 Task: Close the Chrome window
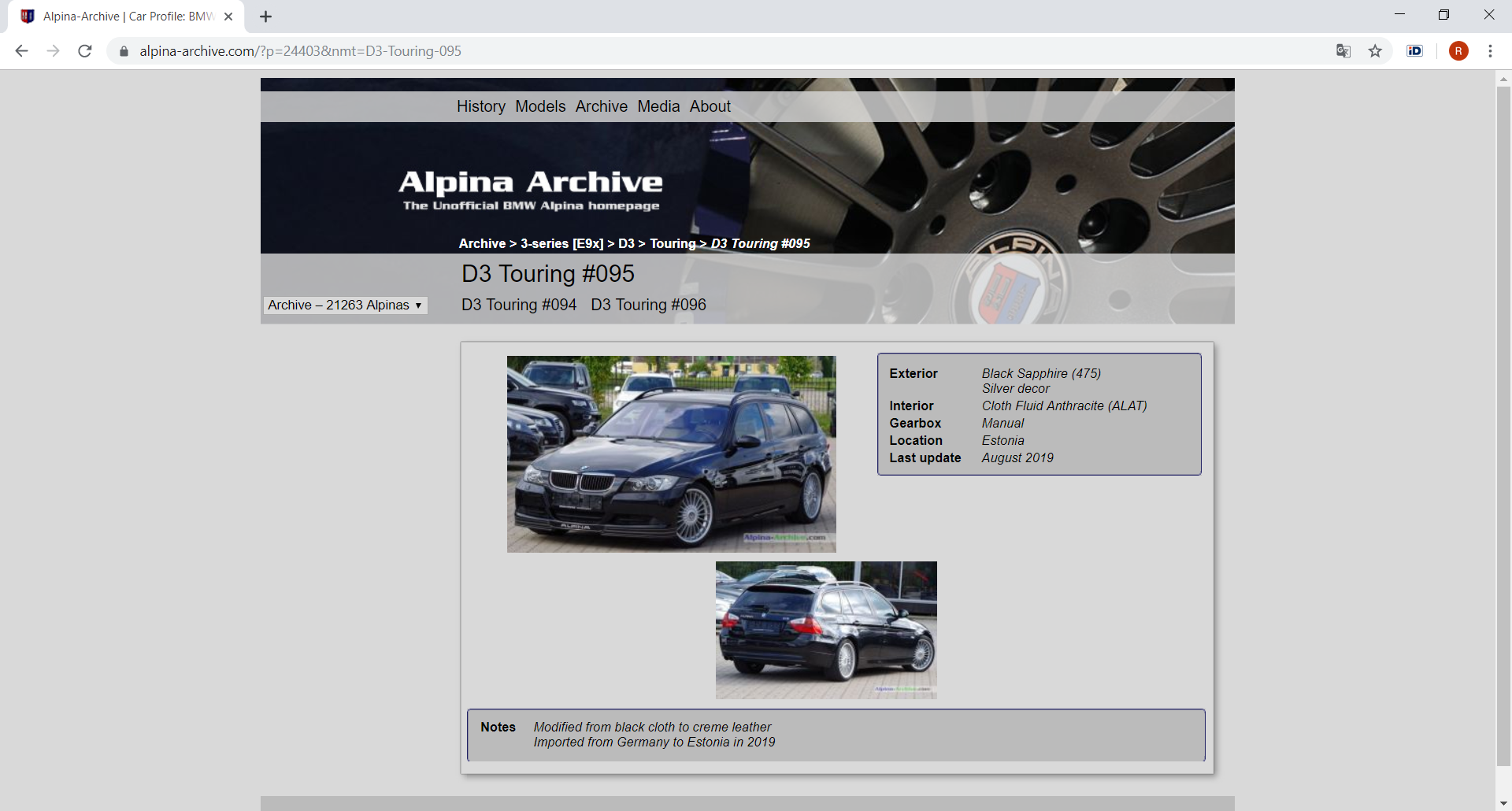tap(1488, 14)
